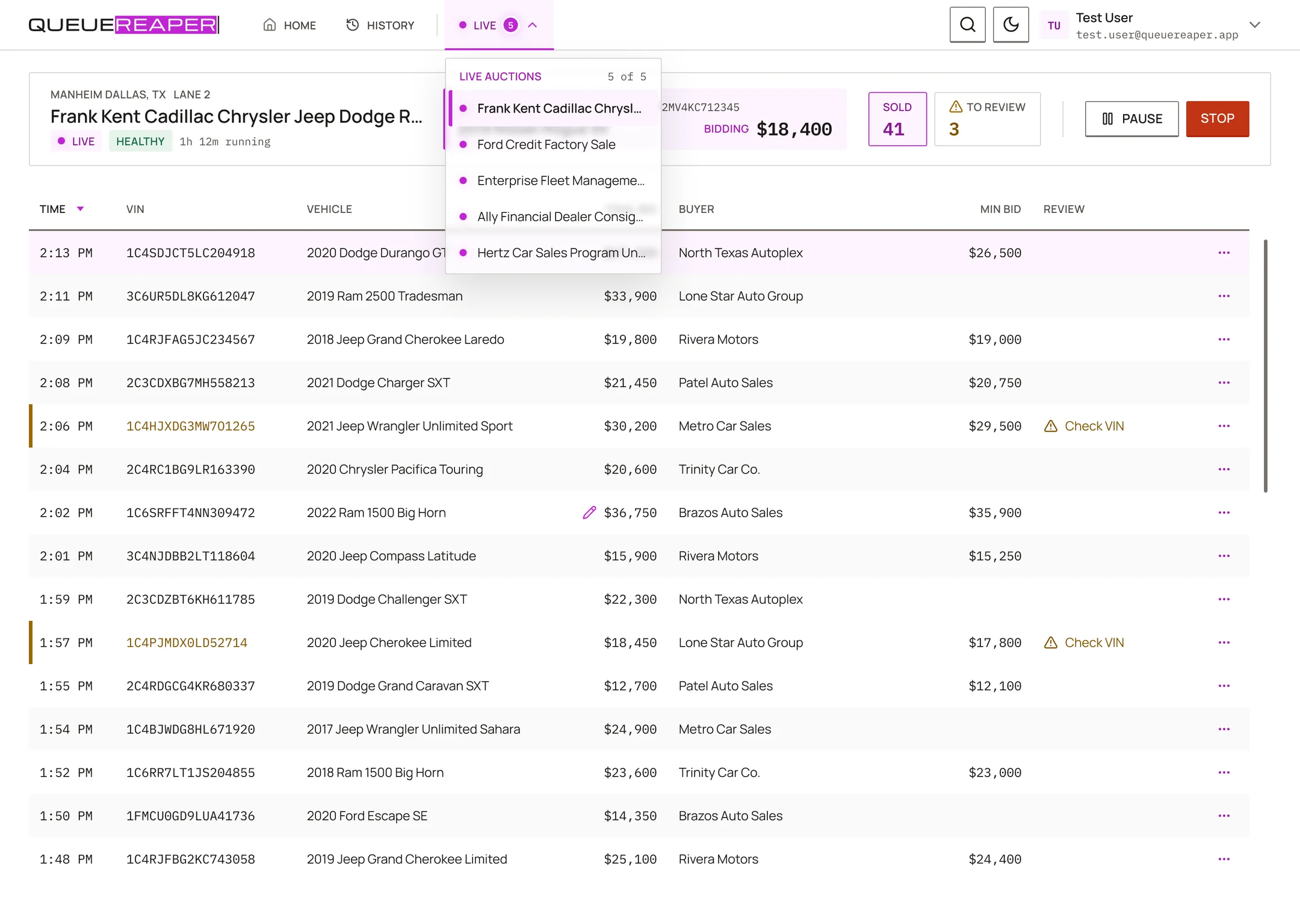Viewport: 1300px width, 924px height.
Task: Open History navigation item
Action: pyautogui.click(x=380, y=25)
